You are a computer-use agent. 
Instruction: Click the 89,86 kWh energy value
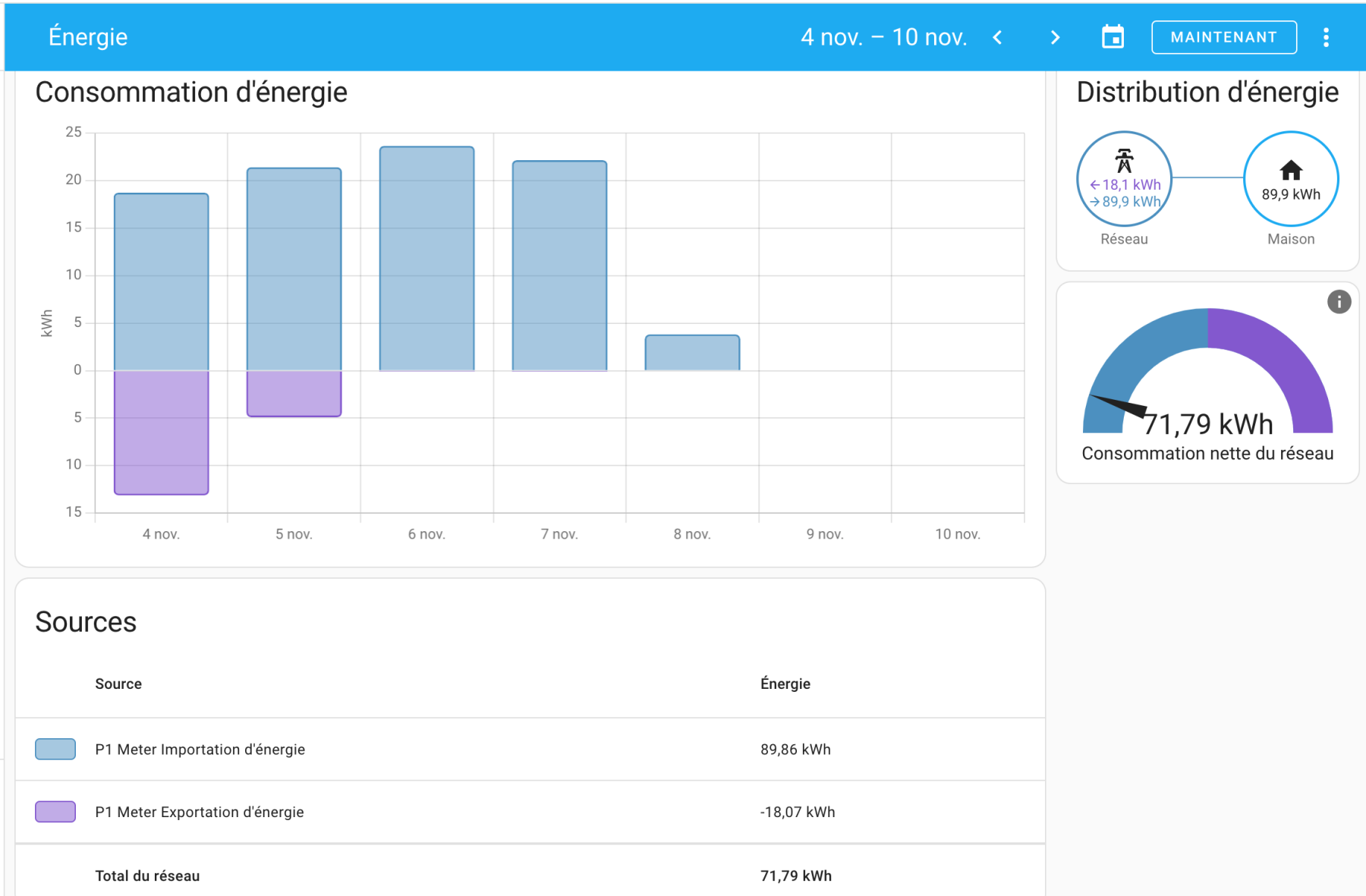click(795, 750)
